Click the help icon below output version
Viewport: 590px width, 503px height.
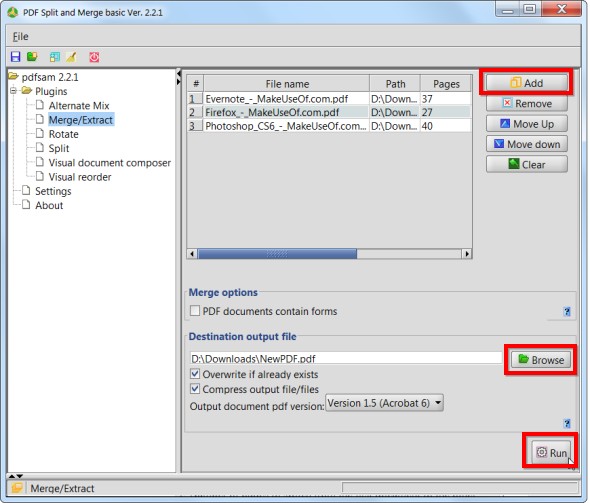(567, 423)
